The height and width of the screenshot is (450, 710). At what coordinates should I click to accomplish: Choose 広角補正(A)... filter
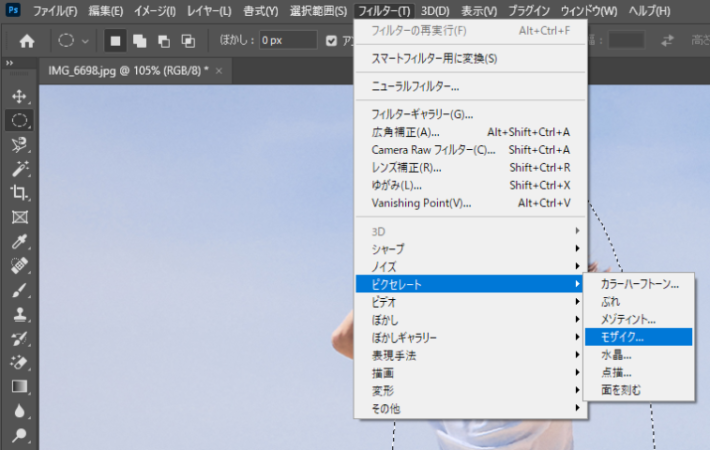tap(470, 132)
